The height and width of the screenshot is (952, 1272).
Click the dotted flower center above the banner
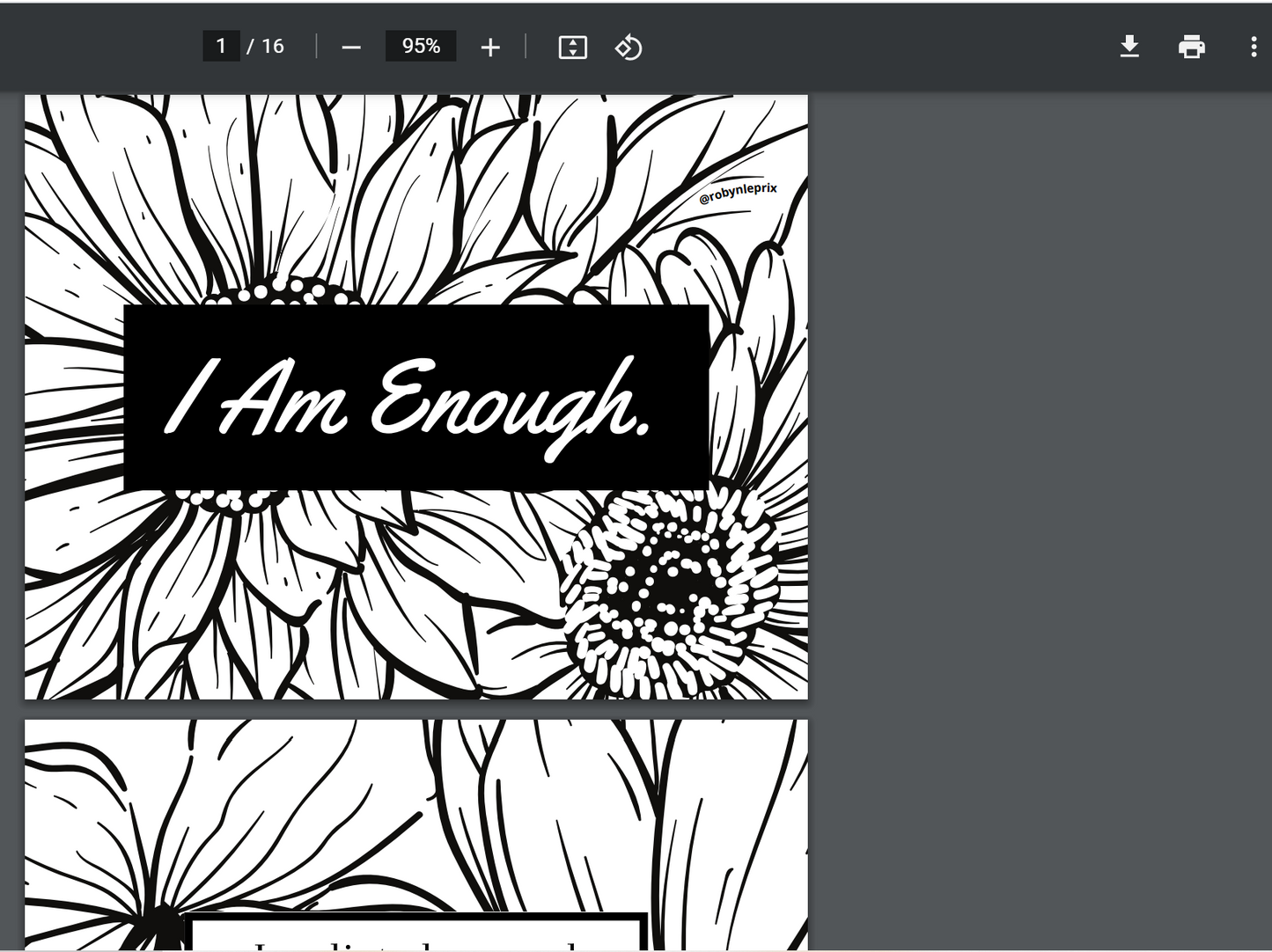click(x=282, y=291)
